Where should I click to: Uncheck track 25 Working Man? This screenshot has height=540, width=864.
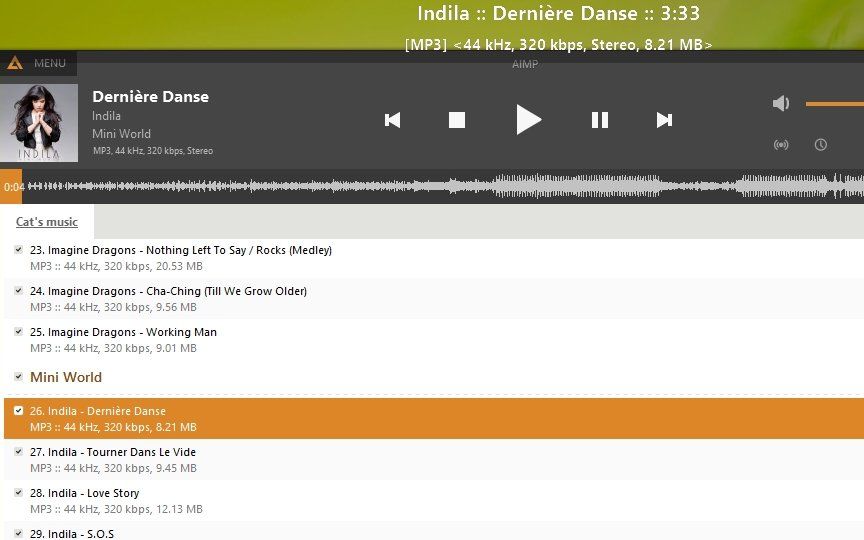pyautogui.click(x=18, y=331)
